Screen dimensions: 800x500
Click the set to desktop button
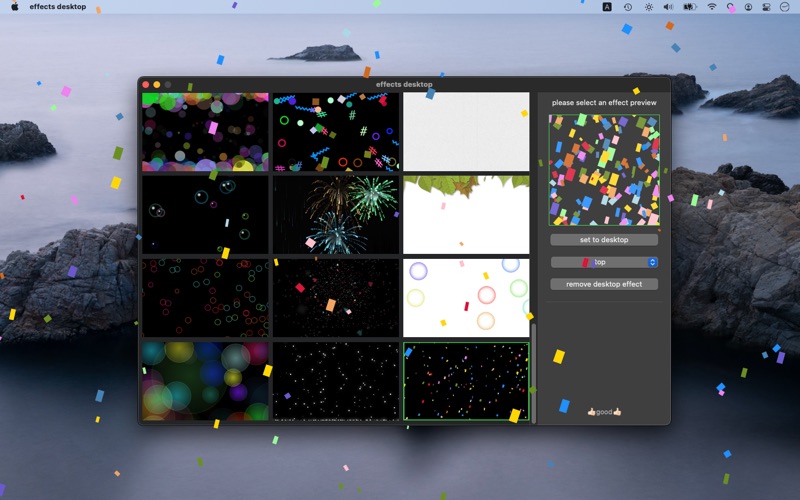coord(604,240)
